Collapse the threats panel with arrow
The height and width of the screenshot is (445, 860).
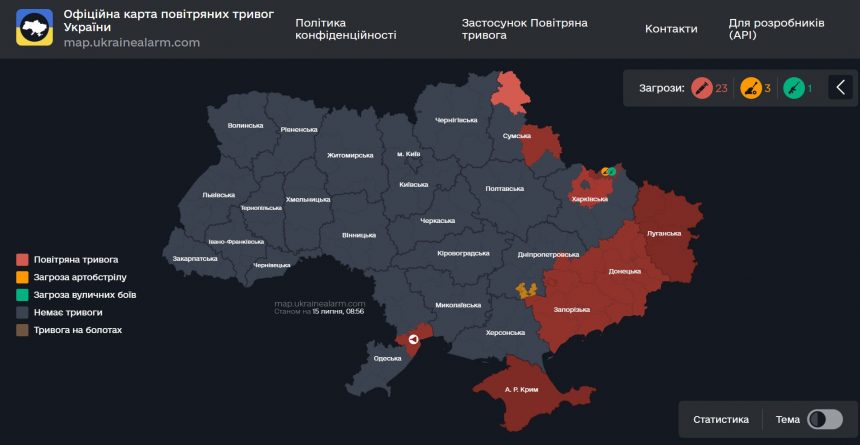coord(840,87)
